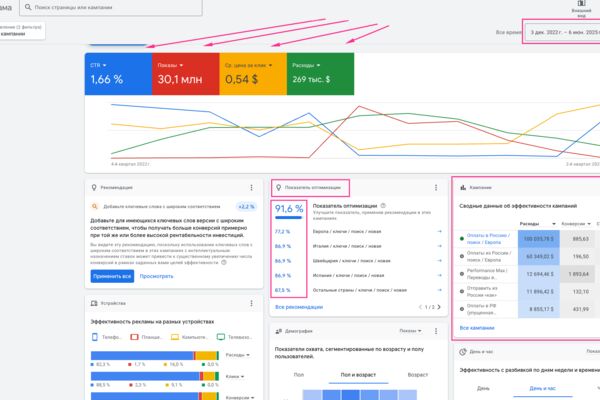Image resolution: width=600 pixels, height=400 pixels.
Task: Click the clock icon of День и час card
Action: 463,351
